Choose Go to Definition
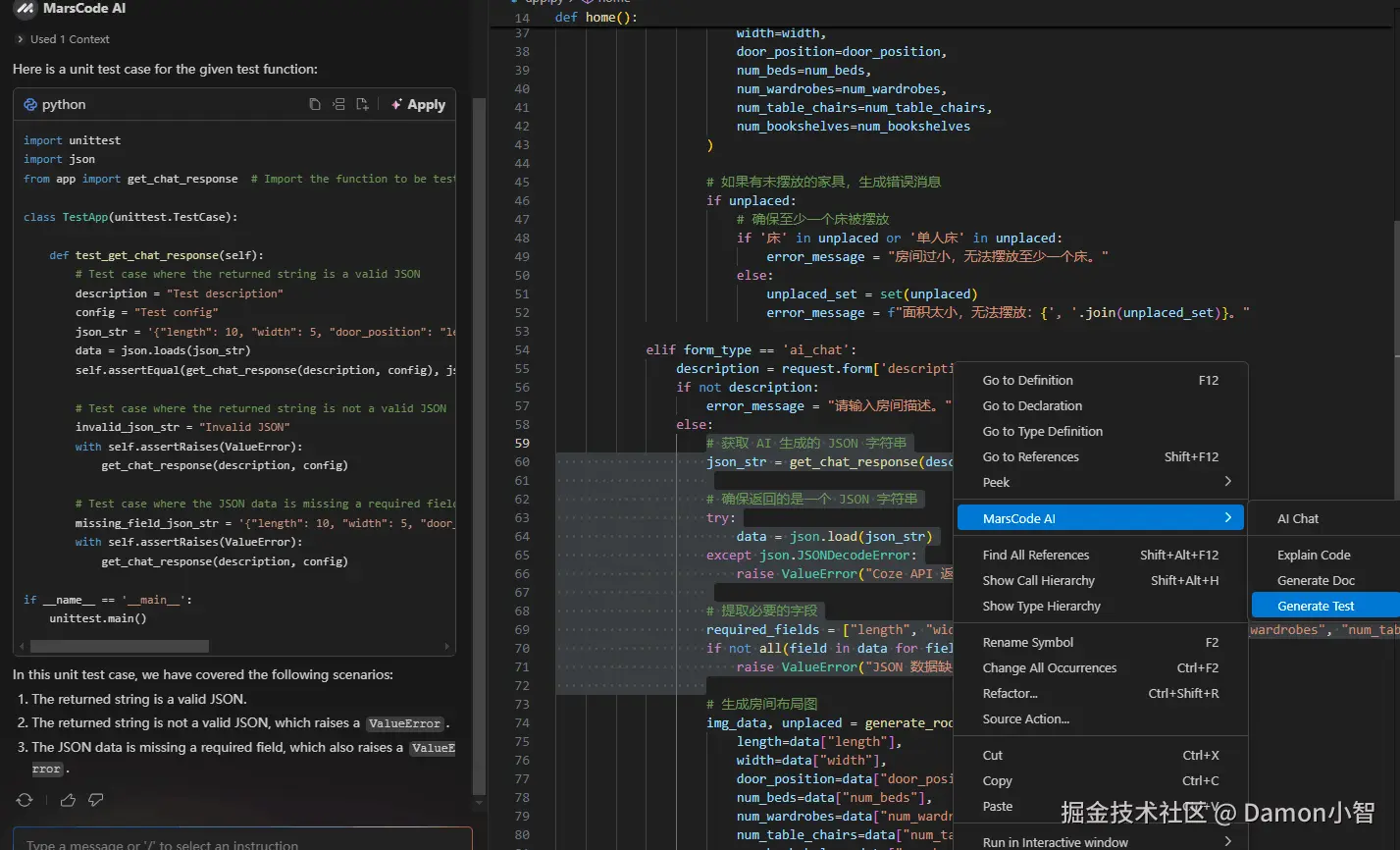Screen dimensions: 1400x850 1027,380
